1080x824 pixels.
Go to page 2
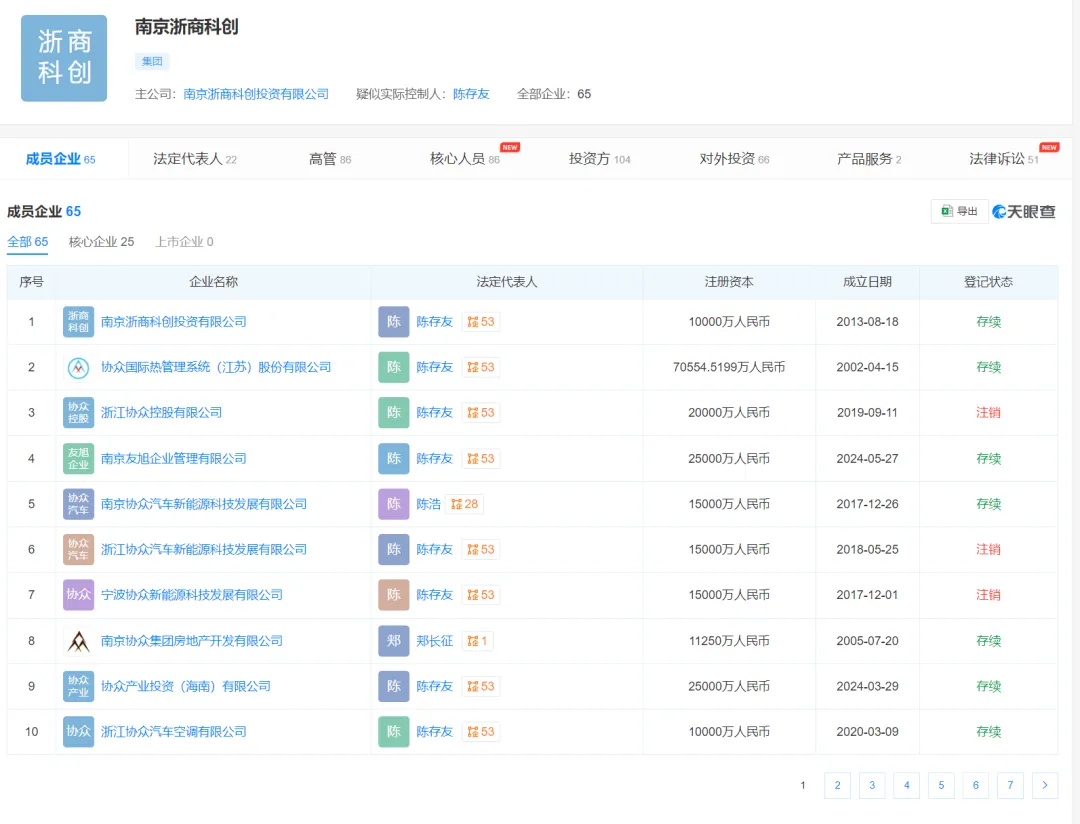(x=838, y=785)
